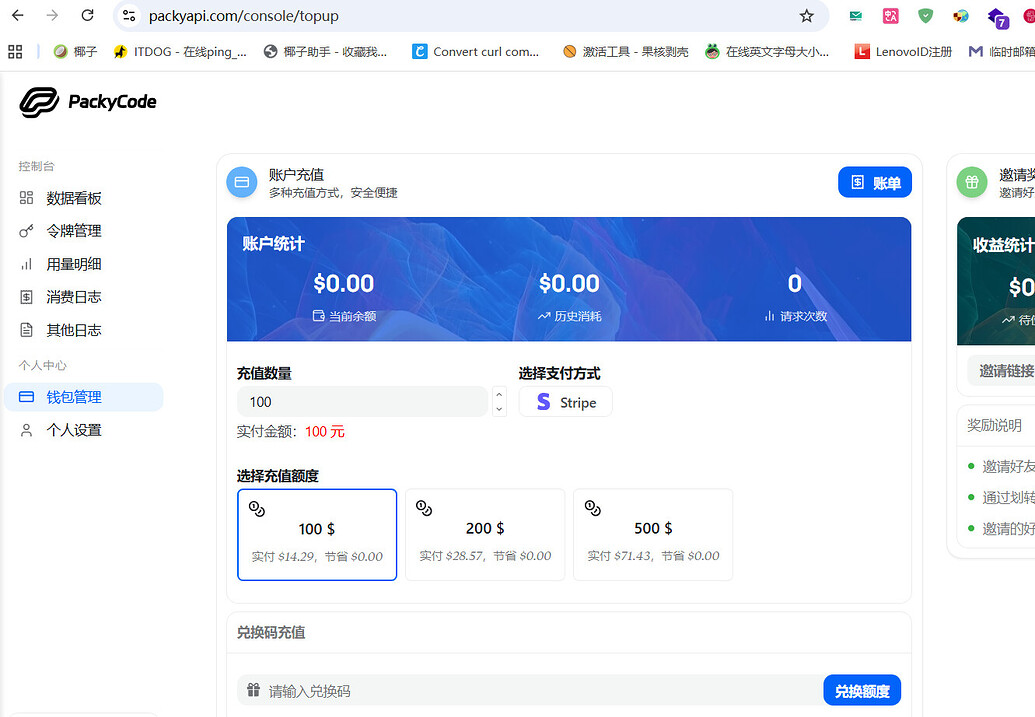Image resolution: width=1035 pixels, height=717 pixels.
Task: Click 实付 $28.57 text on 200 $ card
Action: point(451,556)
